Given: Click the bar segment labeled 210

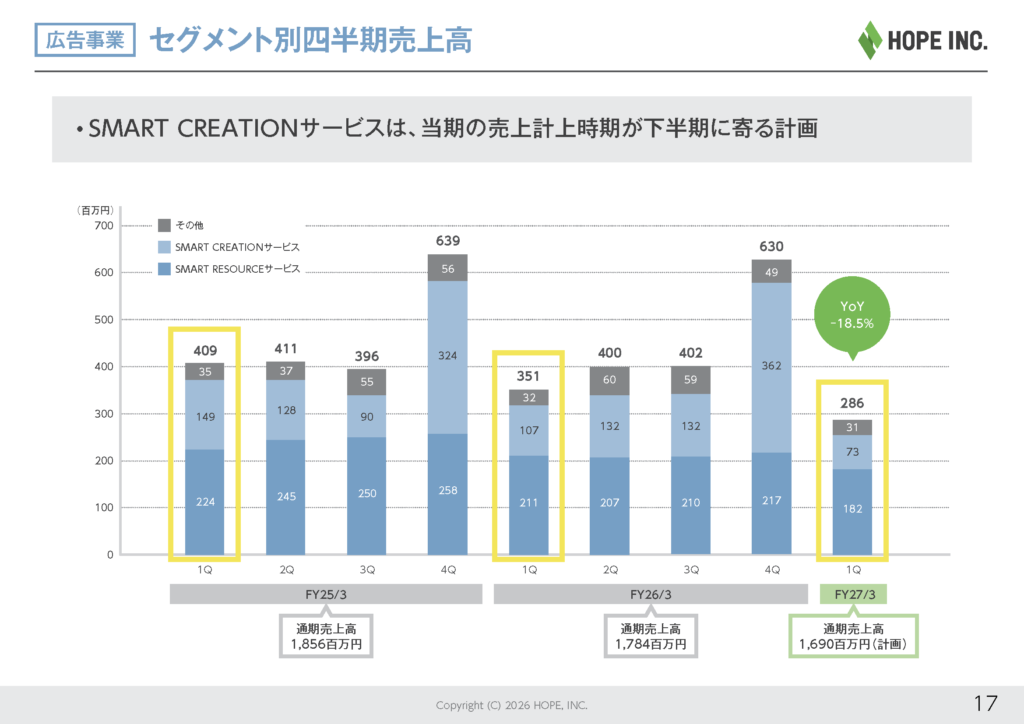Looking at the screenshot, I should coord(690,505).
